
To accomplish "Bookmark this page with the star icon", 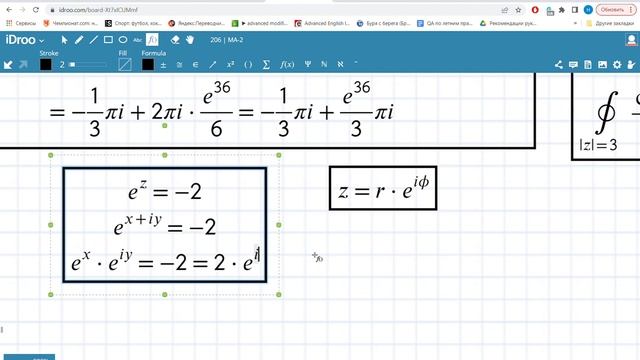I will 518,10.
